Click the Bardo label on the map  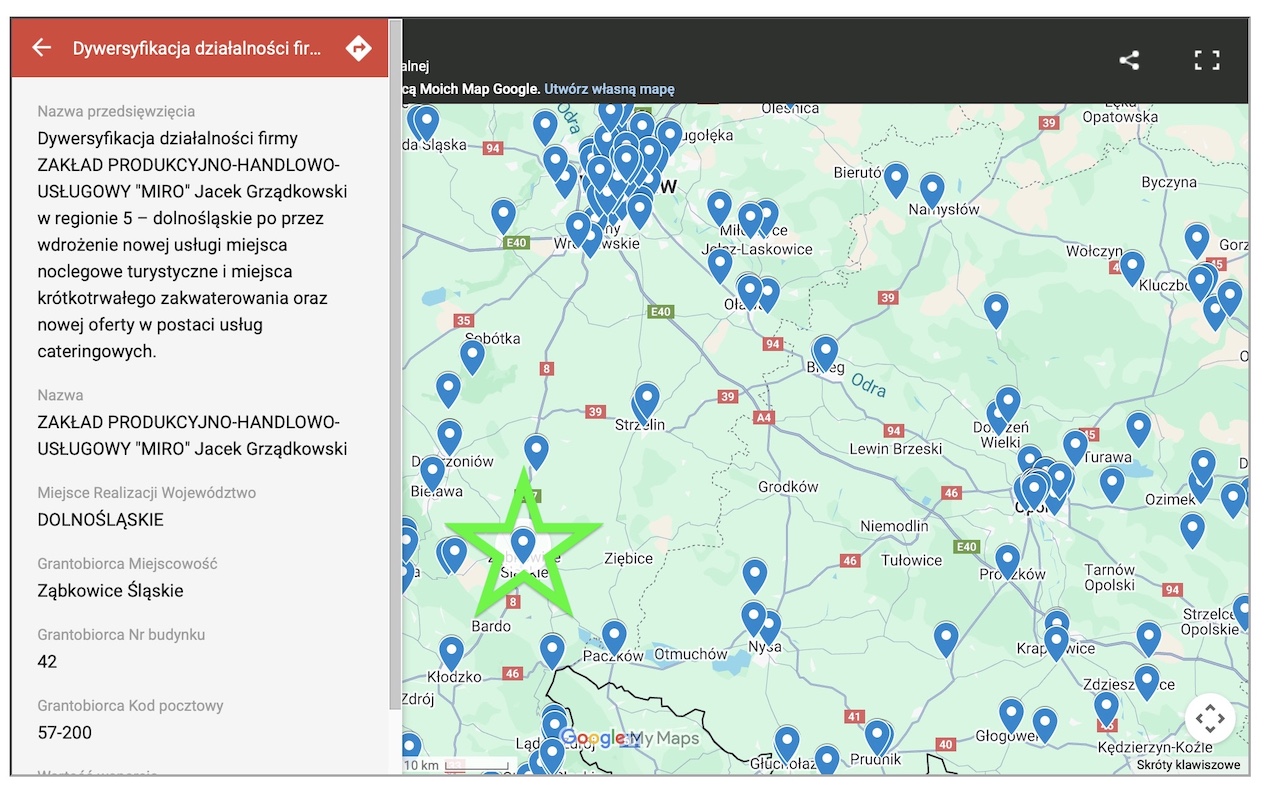[x=491, y=626]
